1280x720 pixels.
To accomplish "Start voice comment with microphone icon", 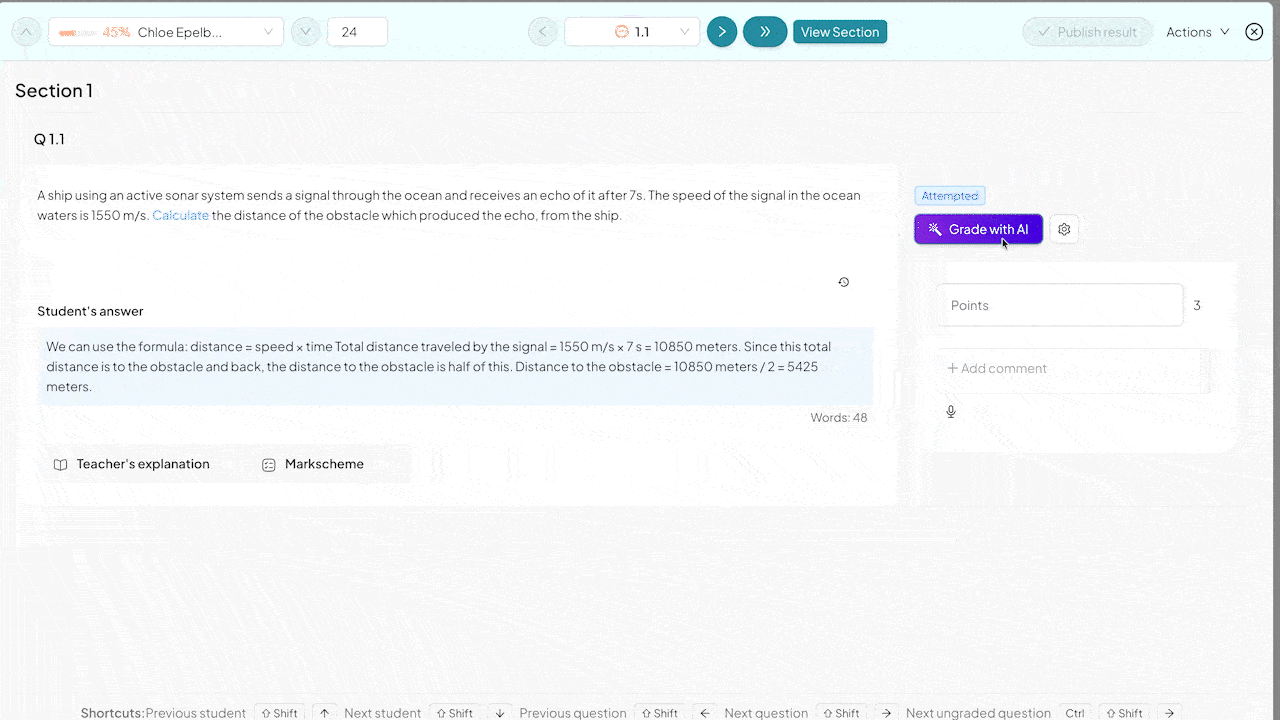I will (x=951, y=411).
